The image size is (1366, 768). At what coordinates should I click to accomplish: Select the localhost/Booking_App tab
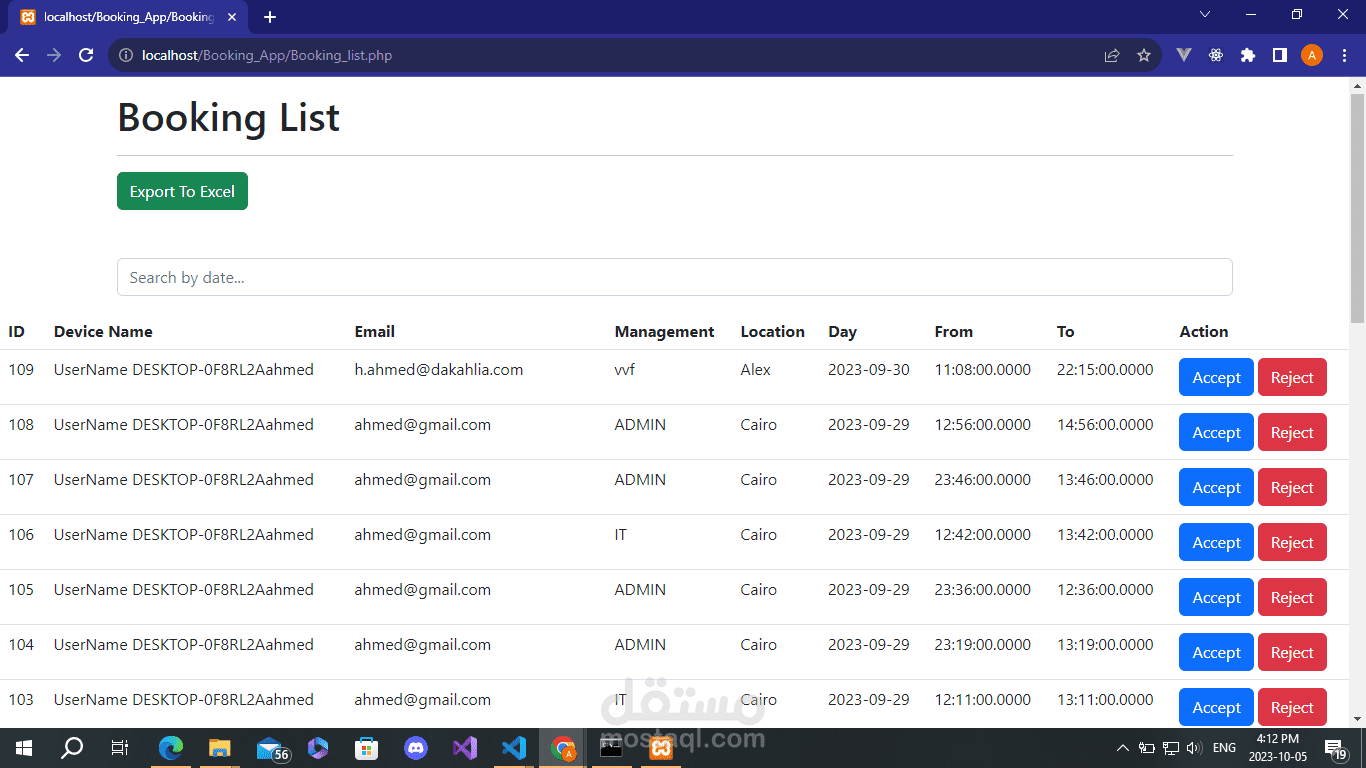pos(130,17)
